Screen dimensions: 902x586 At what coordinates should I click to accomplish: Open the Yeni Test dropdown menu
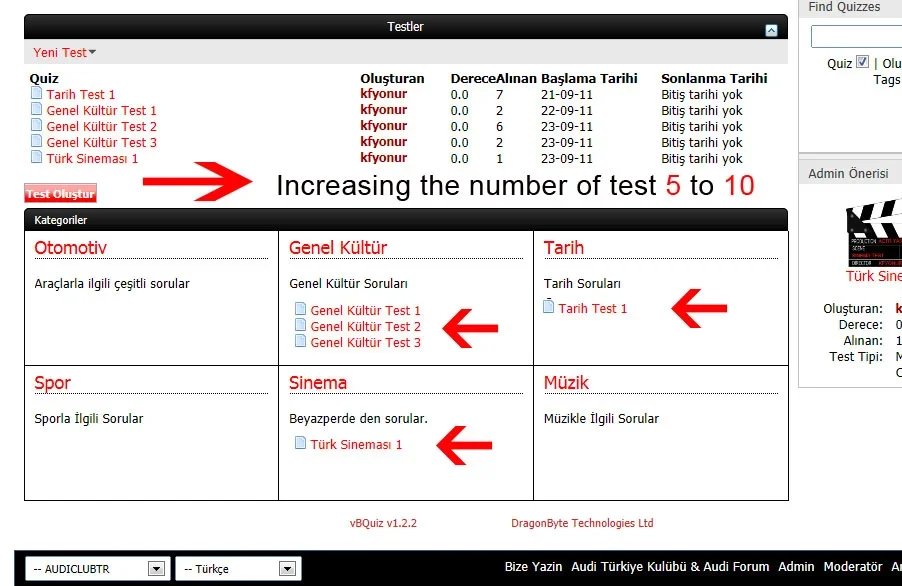(64, 53)
